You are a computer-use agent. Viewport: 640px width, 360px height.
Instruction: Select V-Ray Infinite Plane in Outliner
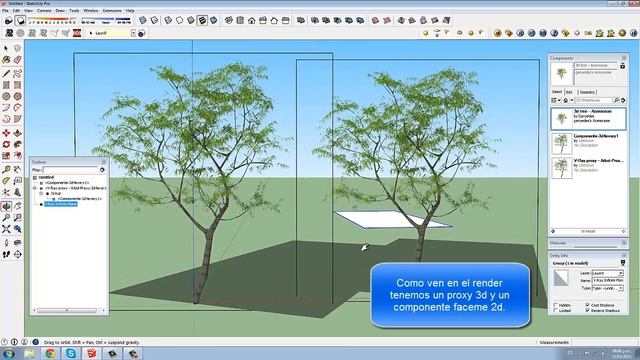(x=61, y=204)
